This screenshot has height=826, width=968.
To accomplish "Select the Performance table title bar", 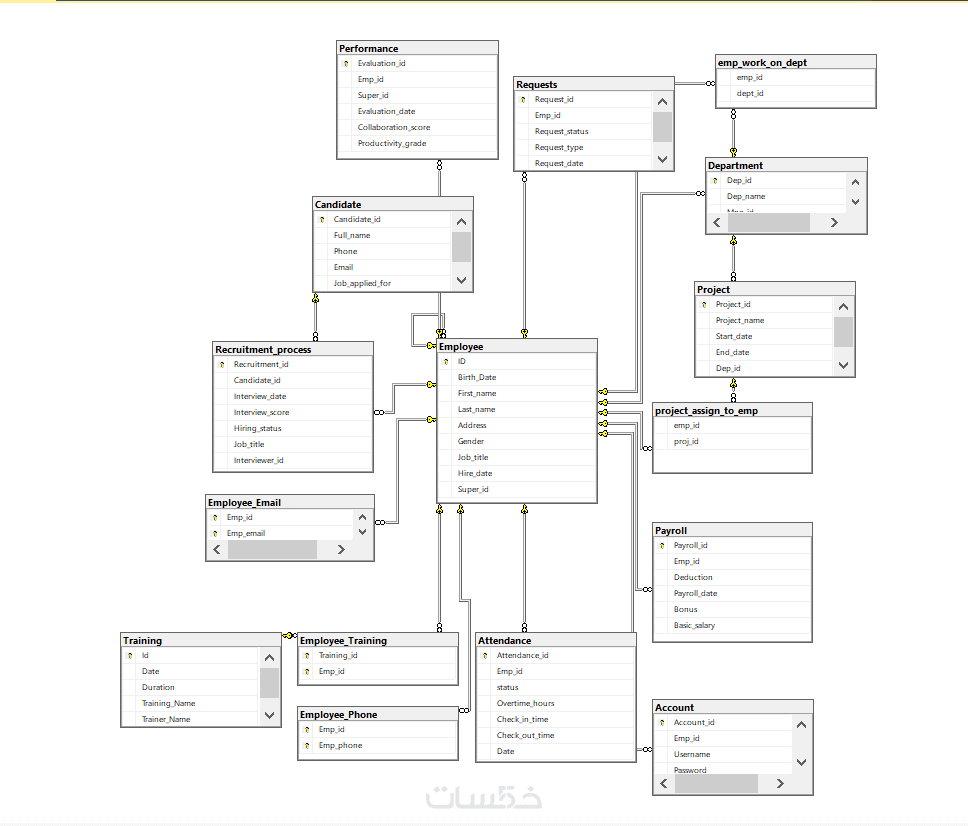I will point(417,48).
